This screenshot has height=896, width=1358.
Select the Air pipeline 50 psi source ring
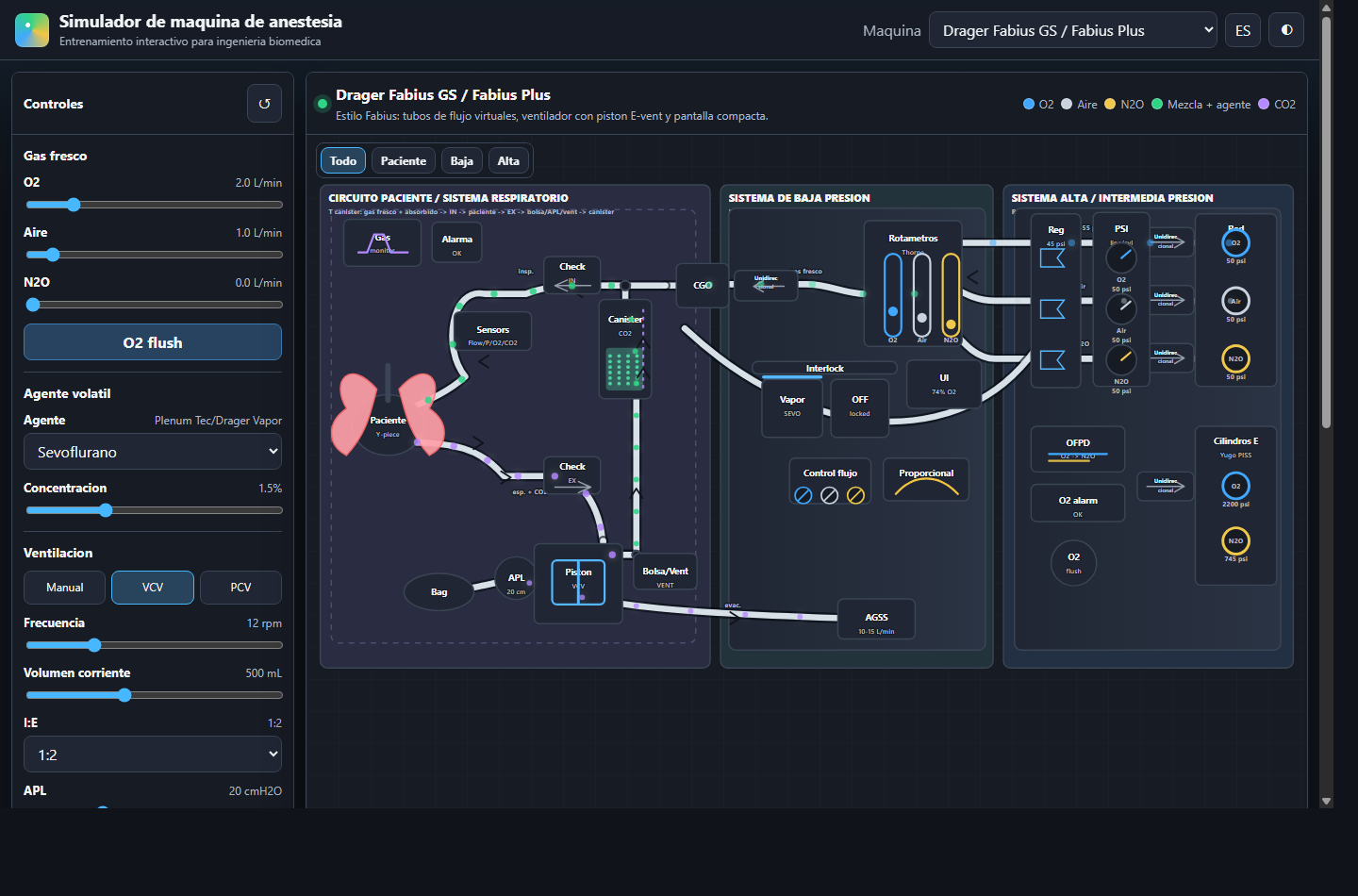1235,301
